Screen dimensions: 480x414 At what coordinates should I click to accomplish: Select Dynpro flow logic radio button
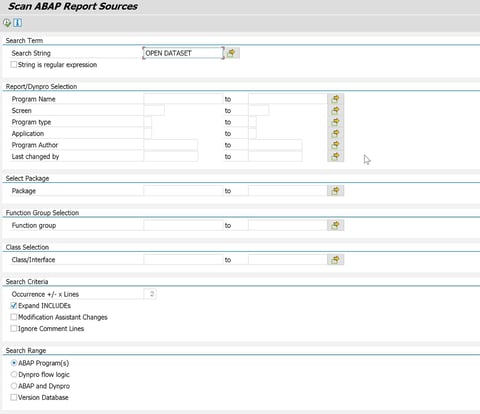(14, 374)
